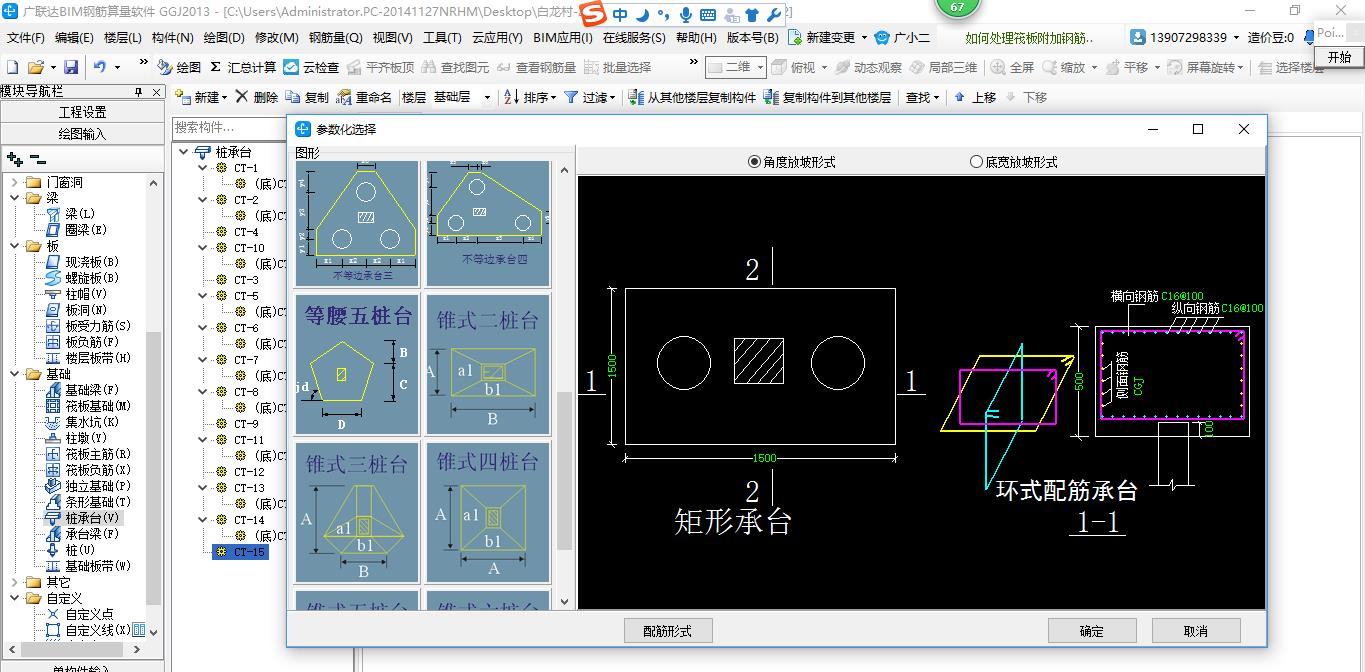Launch 云检查 cloud check
1365x672 pixels.
coord(311,67)
